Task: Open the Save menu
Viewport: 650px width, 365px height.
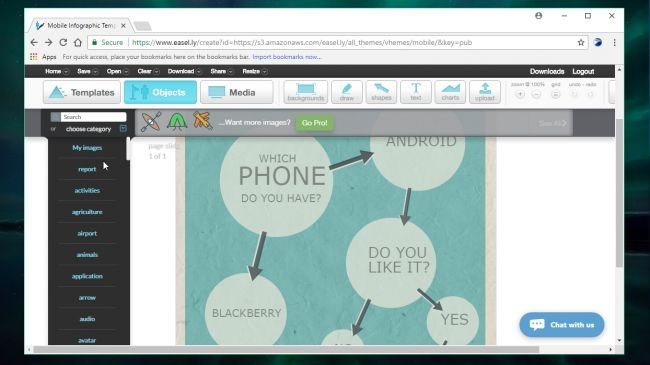Action: point(87,71)
